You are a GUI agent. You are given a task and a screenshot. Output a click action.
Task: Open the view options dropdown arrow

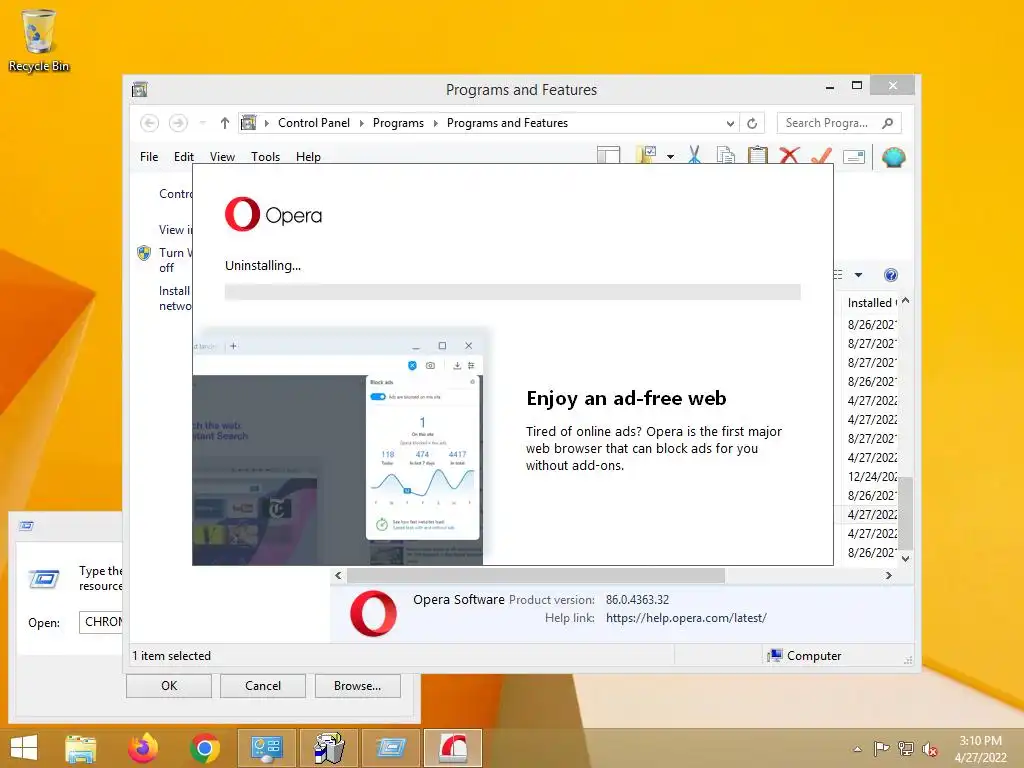coord(858,275)
